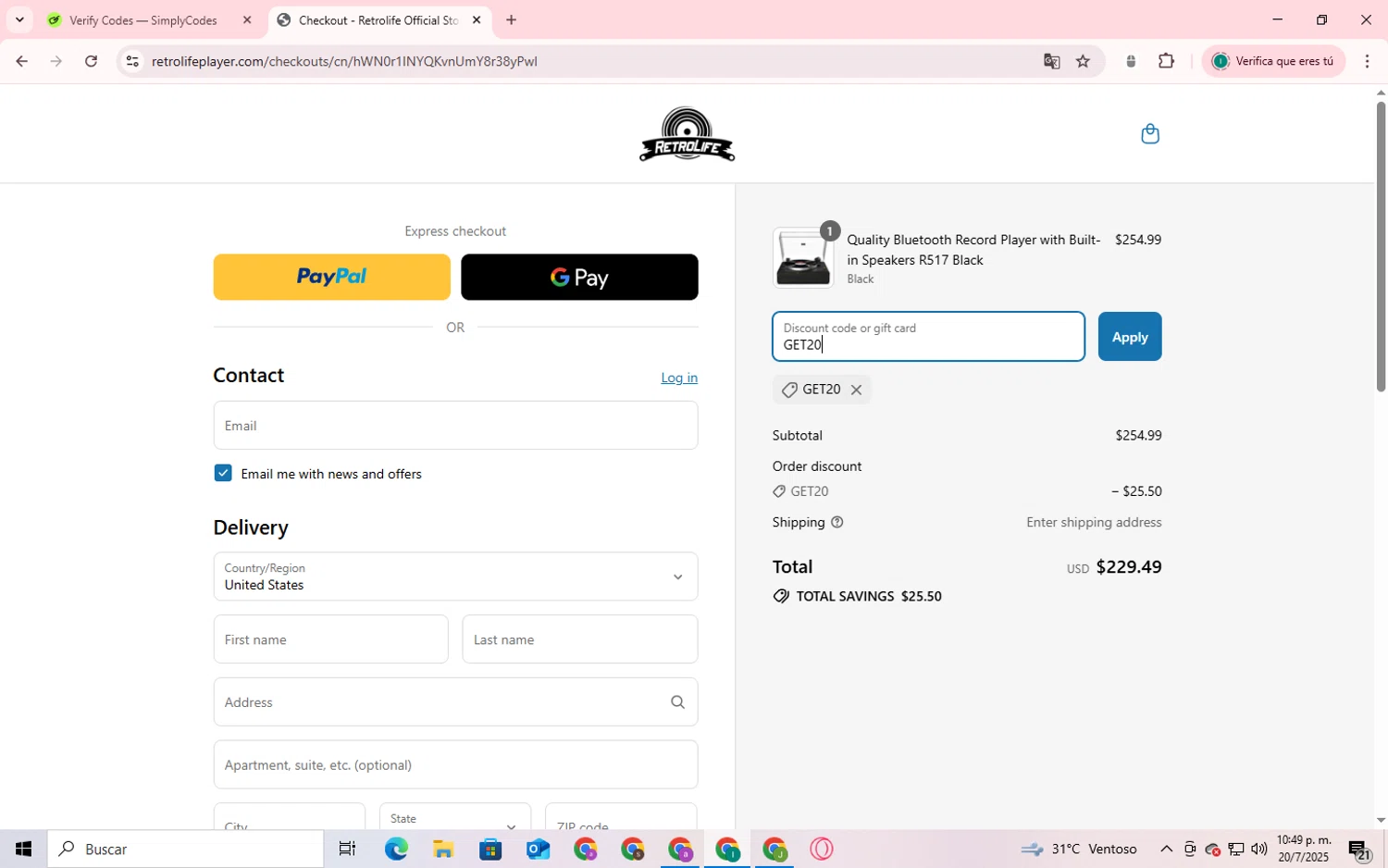Click the First name field
1388x868 pixels.
click(x=330, y=639)
